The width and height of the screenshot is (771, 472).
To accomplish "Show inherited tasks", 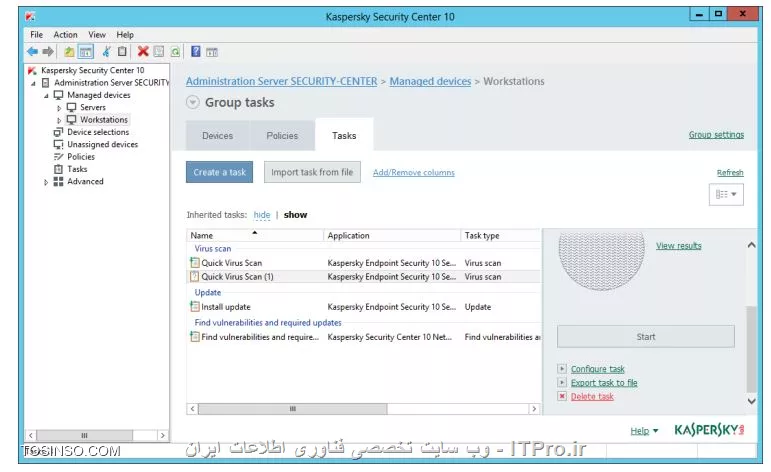I will point(295,215).
